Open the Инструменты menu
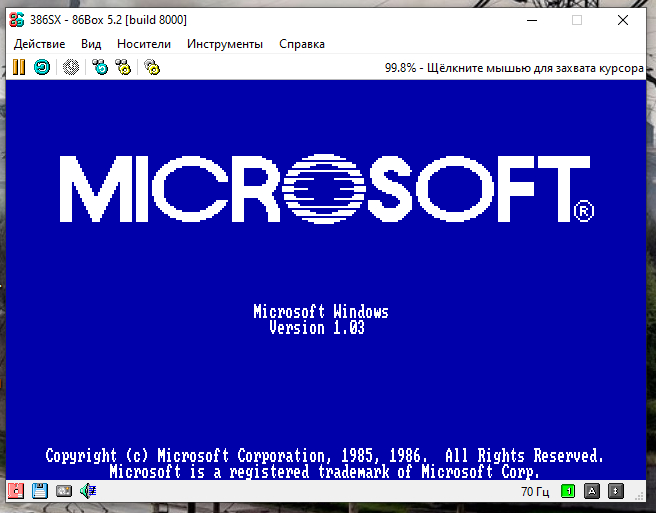656x513 pixels. [x=225, y=44]
